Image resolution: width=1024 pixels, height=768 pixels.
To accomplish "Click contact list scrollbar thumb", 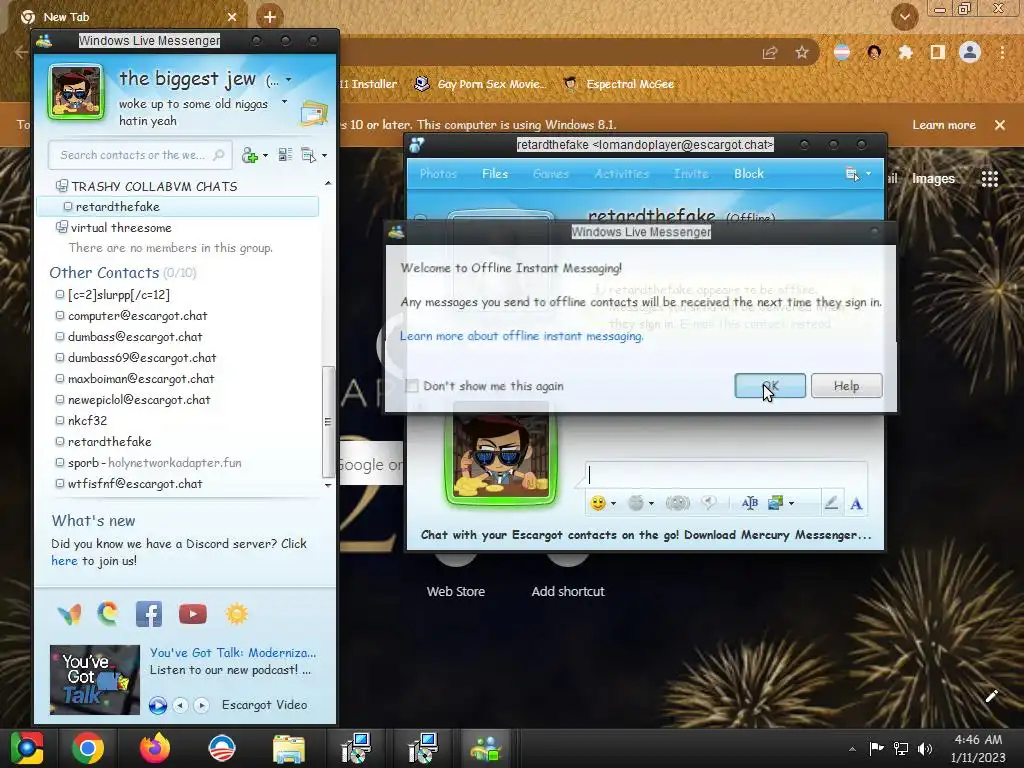I will pos(328,422).
